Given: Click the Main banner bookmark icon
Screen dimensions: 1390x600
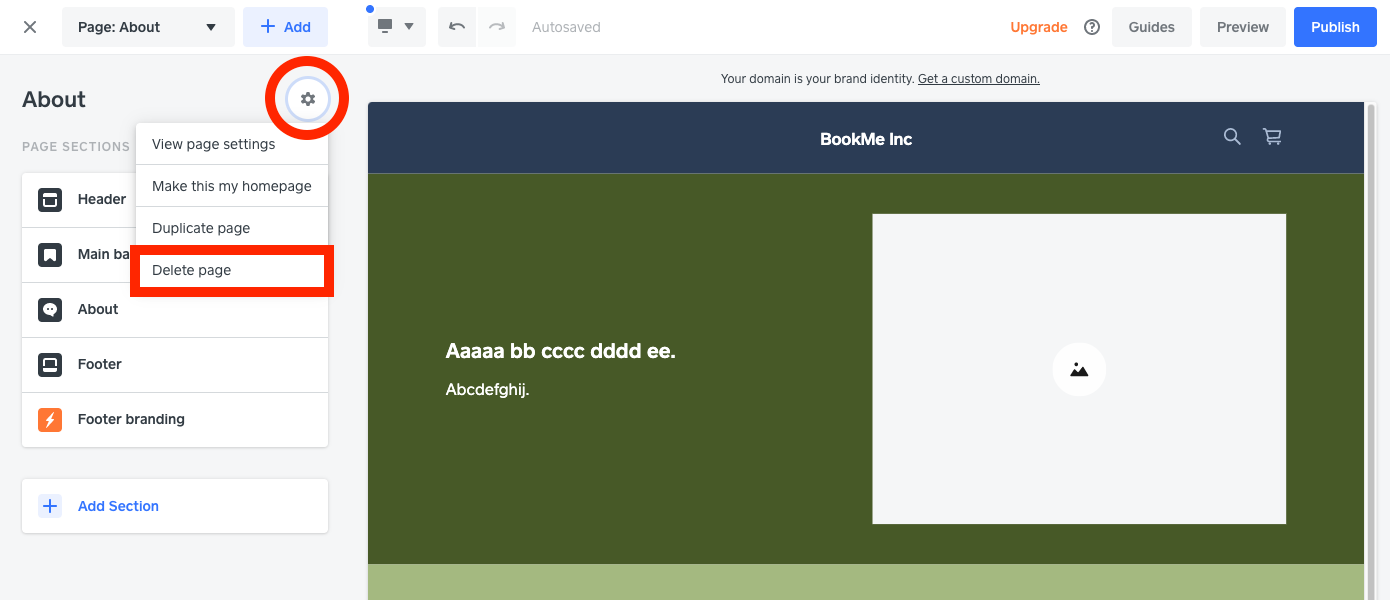Looking at the screenshot, I should 50,254.
